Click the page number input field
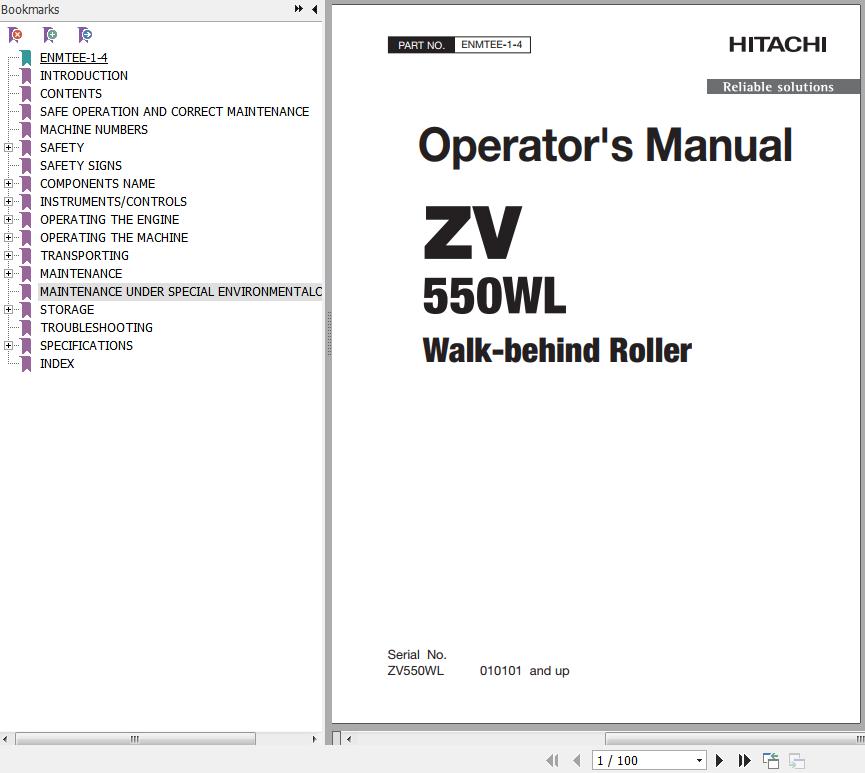This screenshot has height=773, width=865. 640,761
